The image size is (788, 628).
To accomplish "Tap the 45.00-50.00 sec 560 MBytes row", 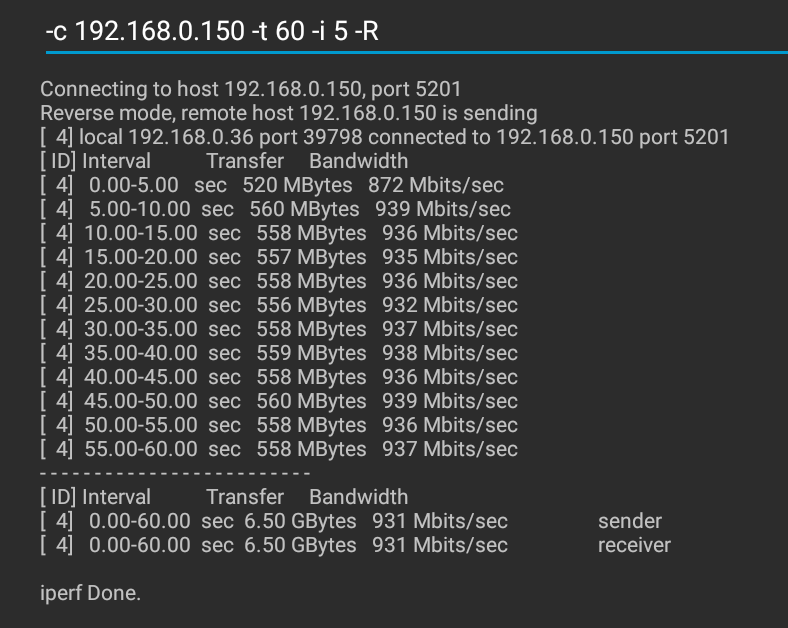I will coord(279,401).
